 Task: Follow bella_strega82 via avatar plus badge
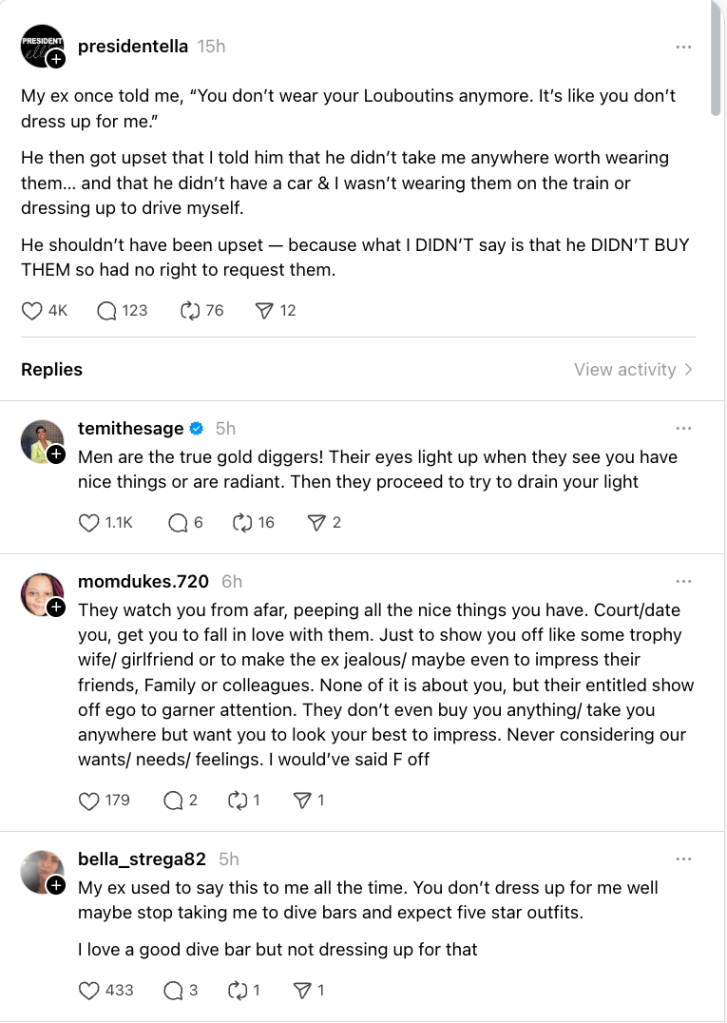tap(57, 885)
